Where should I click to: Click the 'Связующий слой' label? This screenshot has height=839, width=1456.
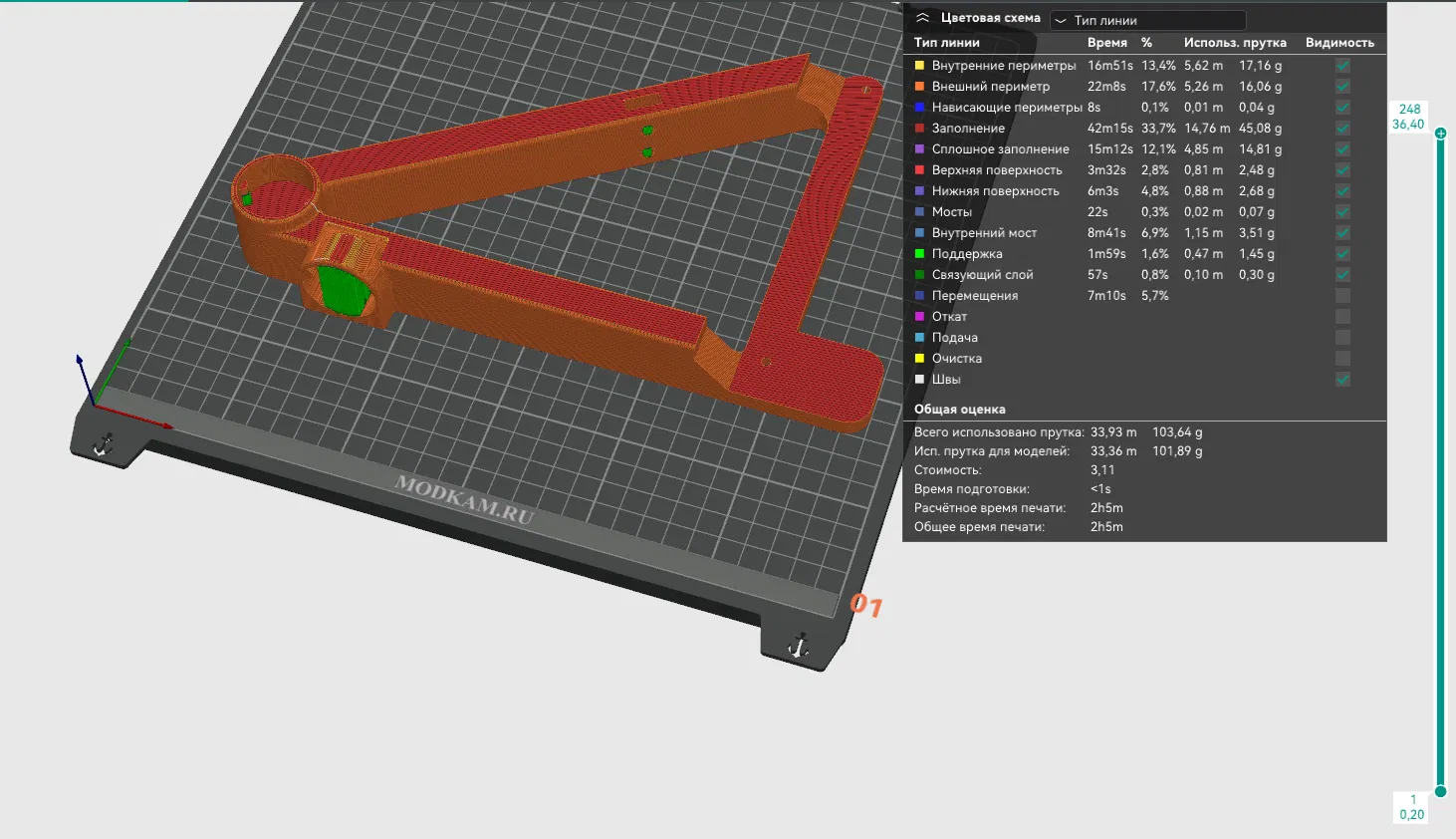click(983, 275)
